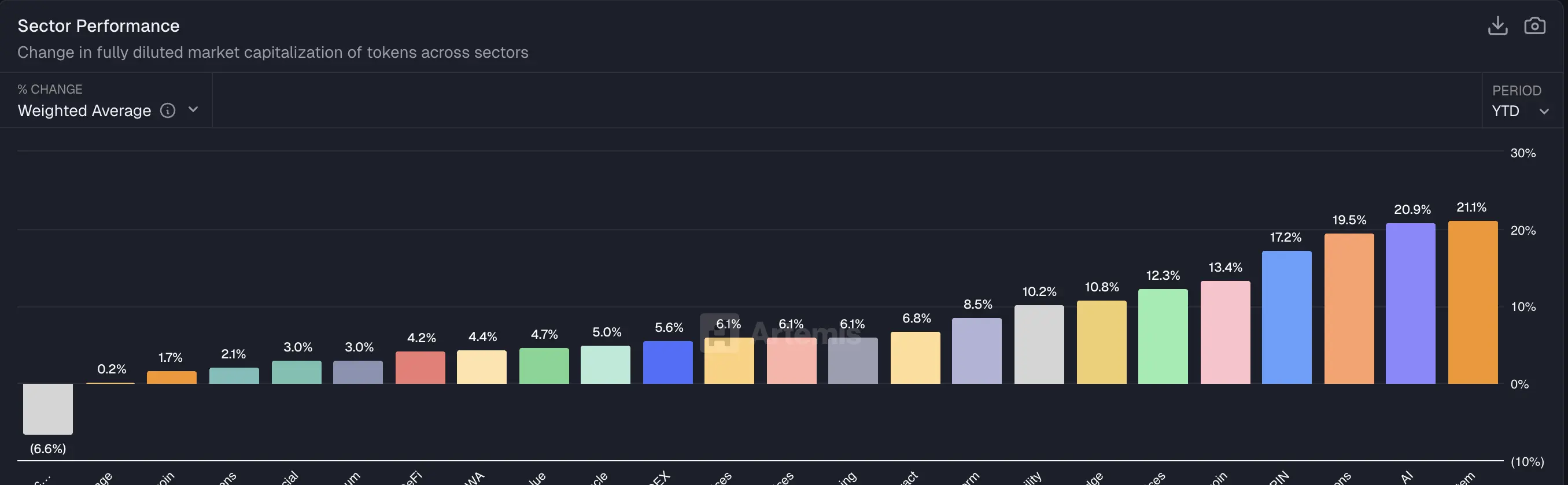The width and height of the screenshot is (1568, 485).
Task: Select the green bar showing 12.3%
Action: [x=1163, y=338]
